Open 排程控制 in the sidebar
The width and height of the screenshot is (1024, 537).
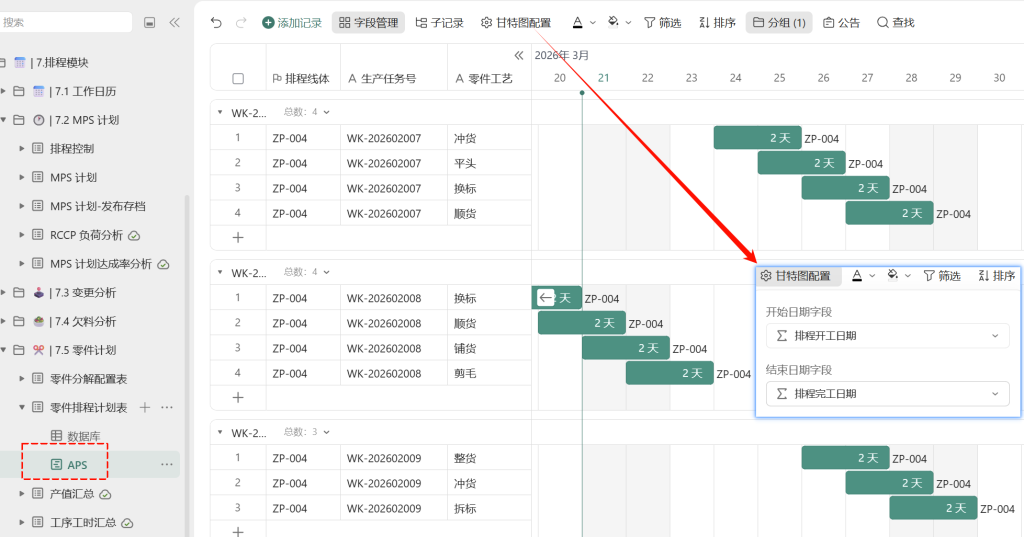point(72,149)
